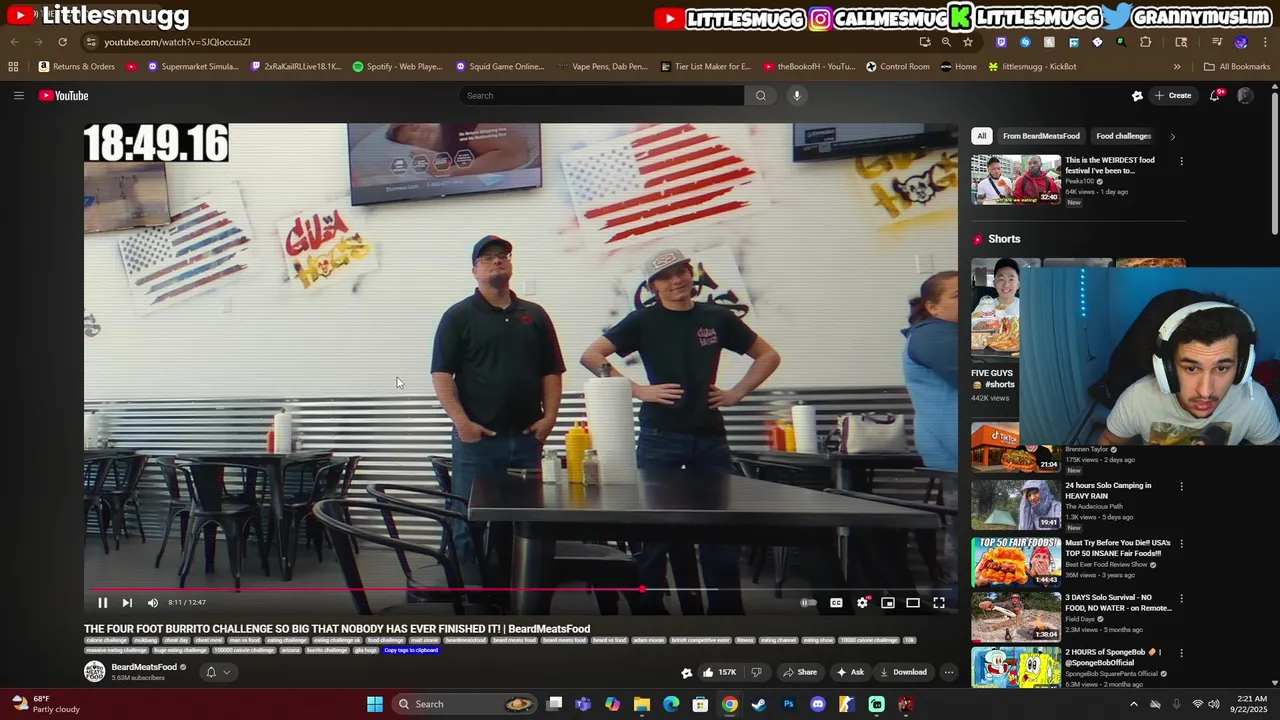This screenshot has height=720, width=1280.
Task: Reload the browser page
Action: click(62, 42)
